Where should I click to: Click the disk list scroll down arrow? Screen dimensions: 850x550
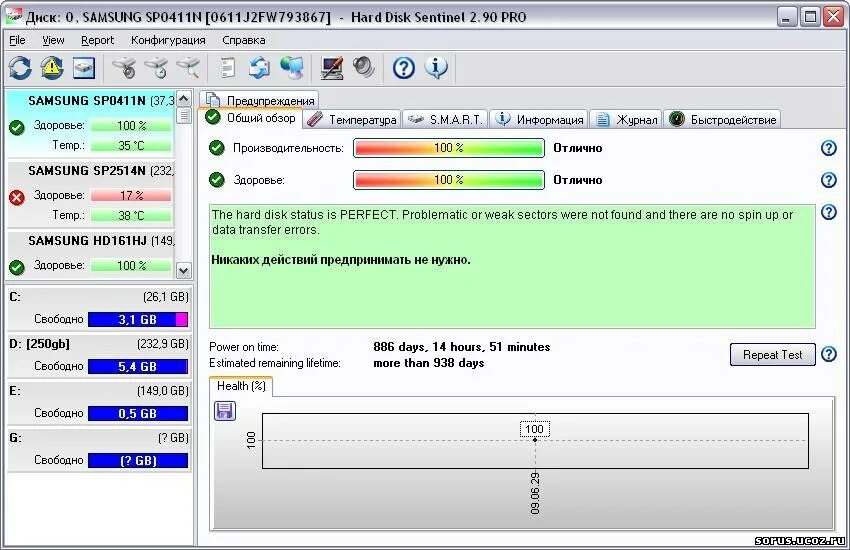pos(184,270)
